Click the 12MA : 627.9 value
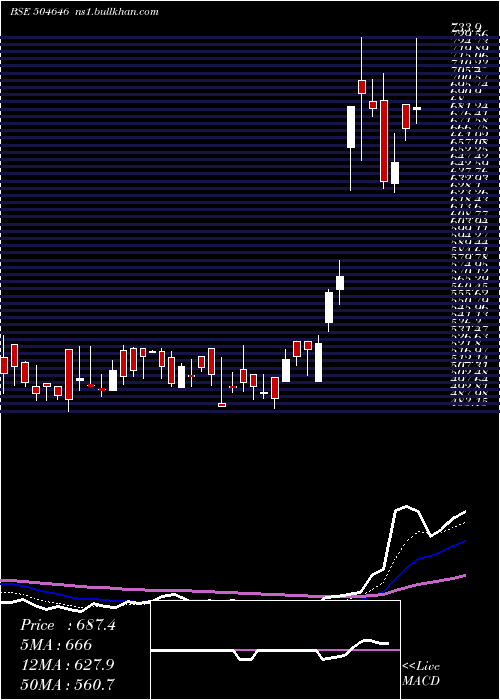The width and height of the screenshot is (500, 700). [67, 665]
